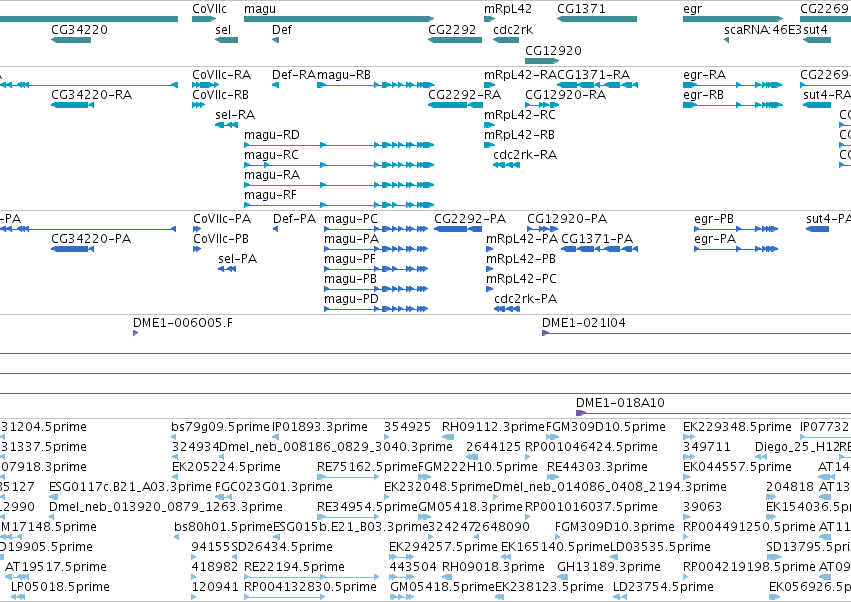
Task: Click the sel gene label
Action: 223,29
